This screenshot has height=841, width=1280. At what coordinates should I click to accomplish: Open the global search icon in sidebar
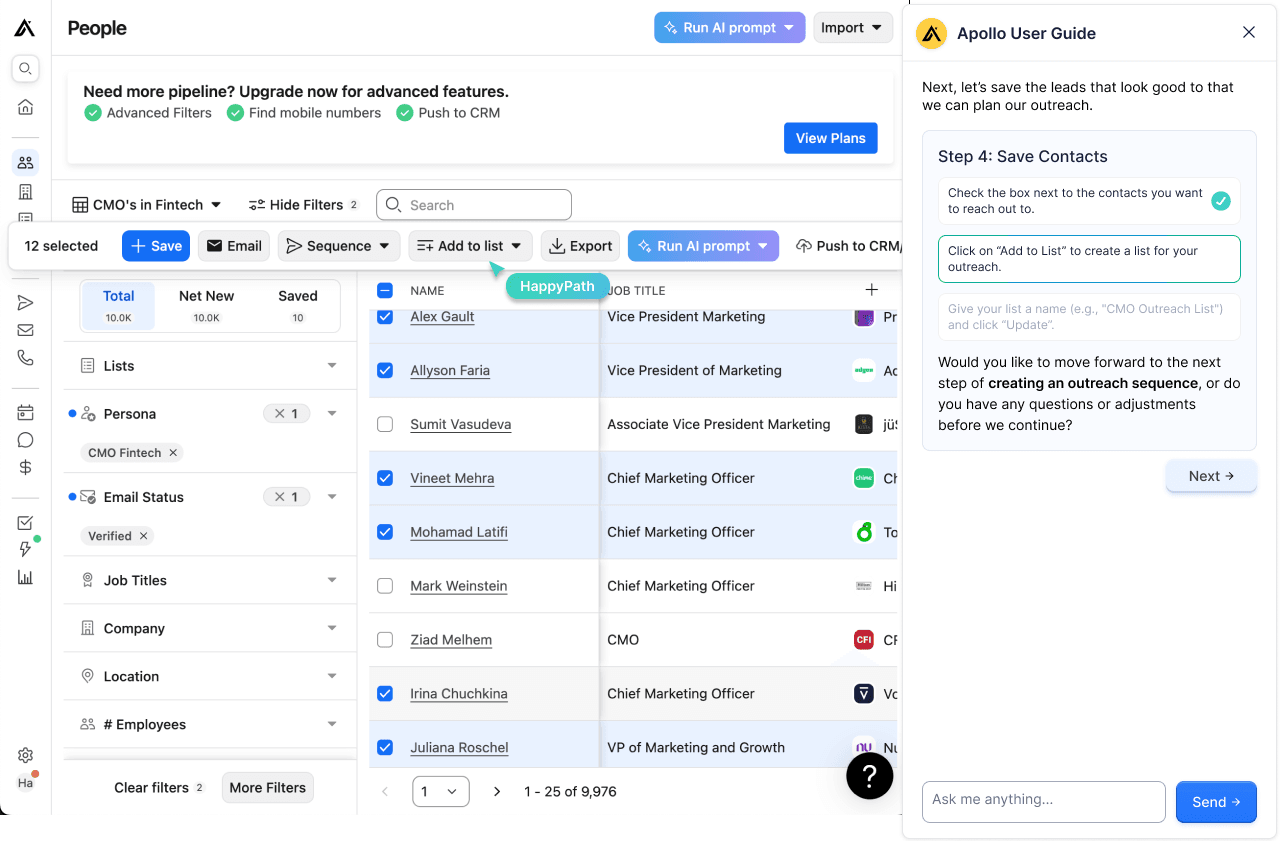(26, 69)
